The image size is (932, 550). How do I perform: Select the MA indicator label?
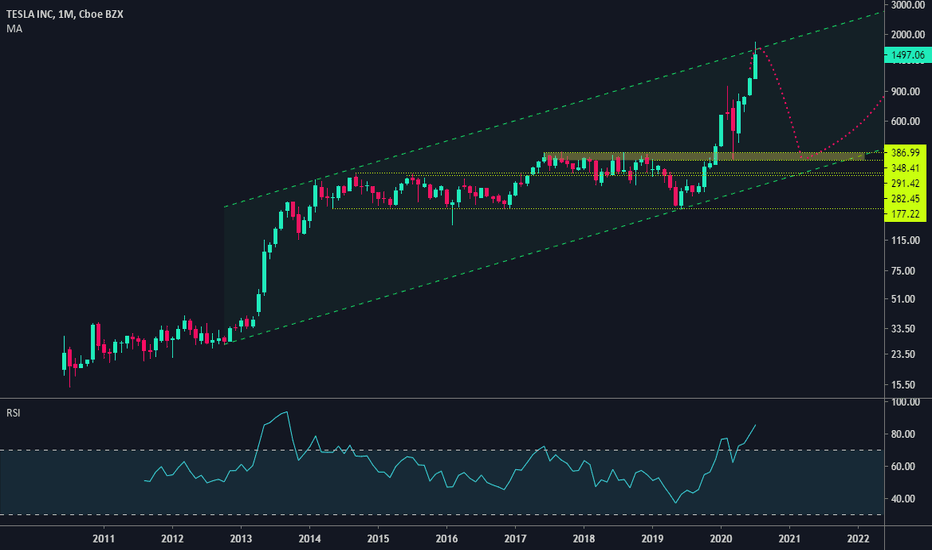pos(14,29)
